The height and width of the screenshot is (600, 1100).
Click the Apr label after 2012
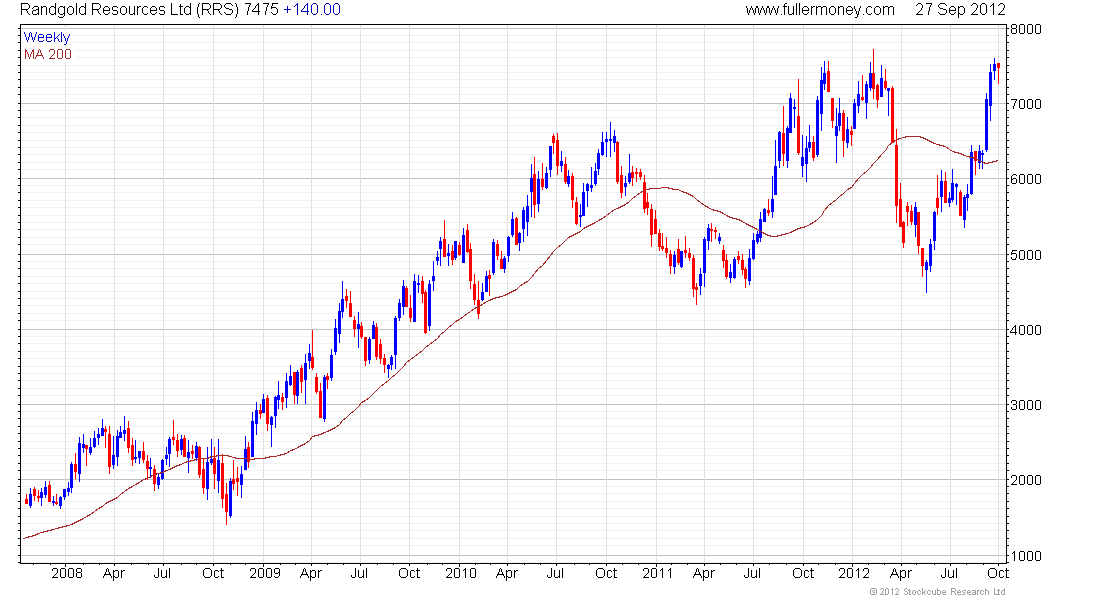point(901,573)
